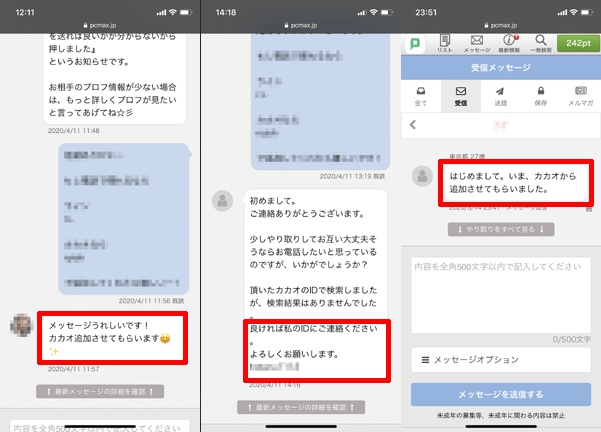This screenshot has width=601, height=432.
Task: Open the 一発検索 magnifier icon
Action: pos(541,43)
